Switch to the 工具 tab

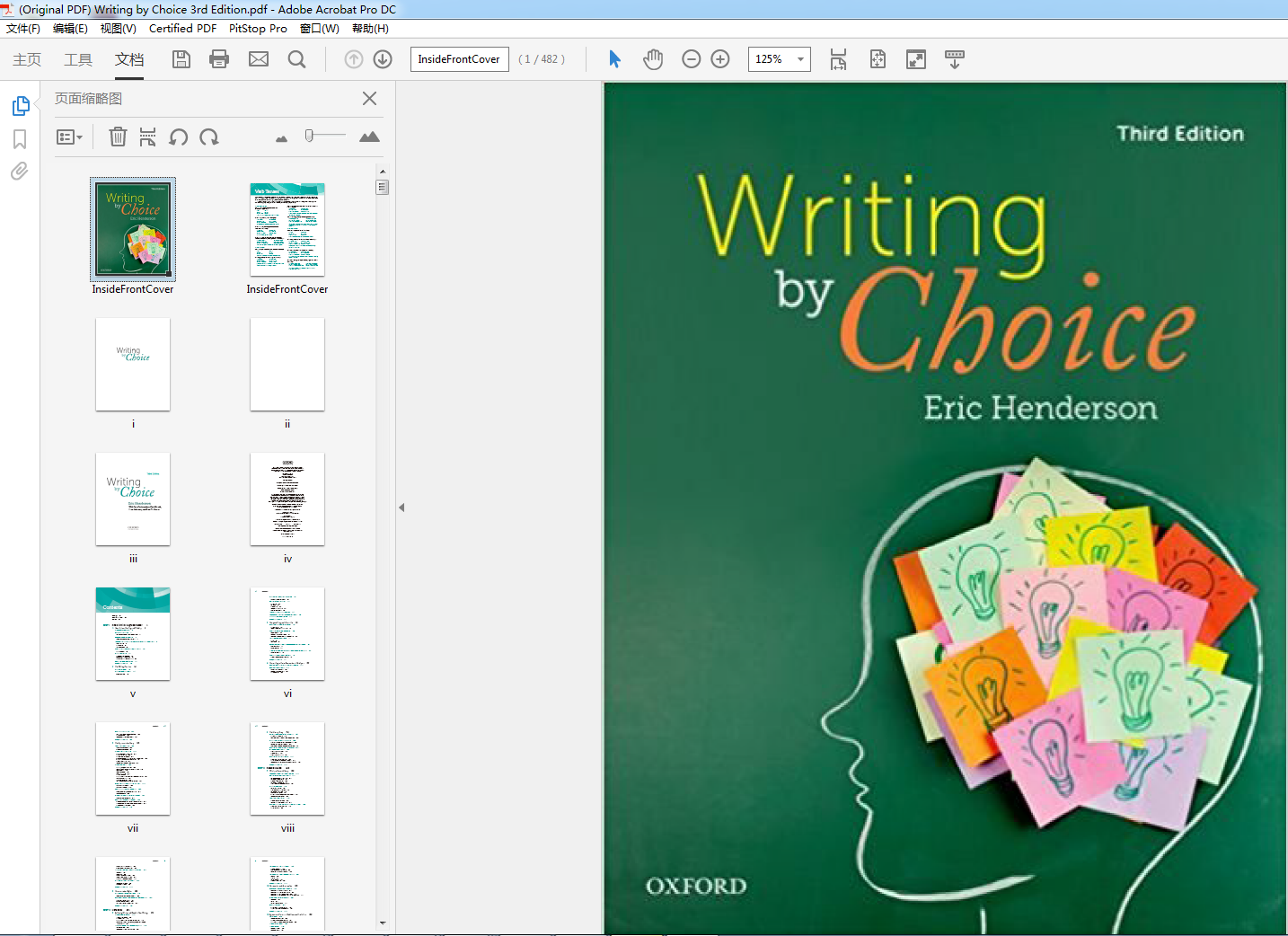point(78,59)
